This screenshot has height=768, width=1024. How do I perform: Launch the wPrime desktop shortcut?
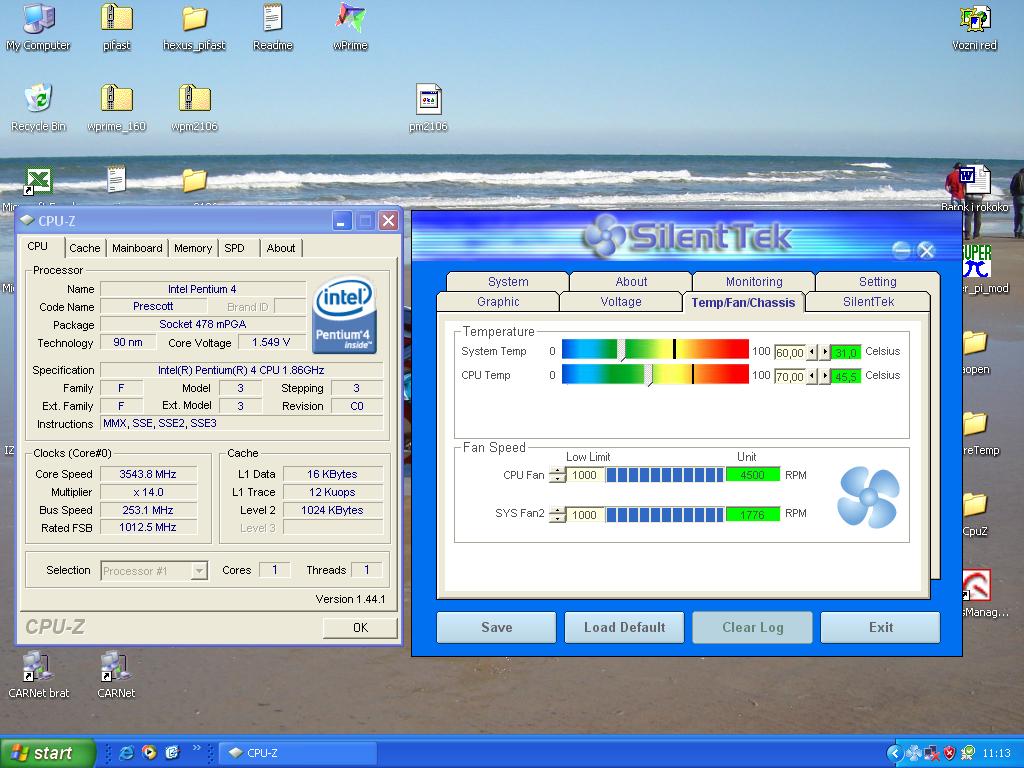pos(350,27)
